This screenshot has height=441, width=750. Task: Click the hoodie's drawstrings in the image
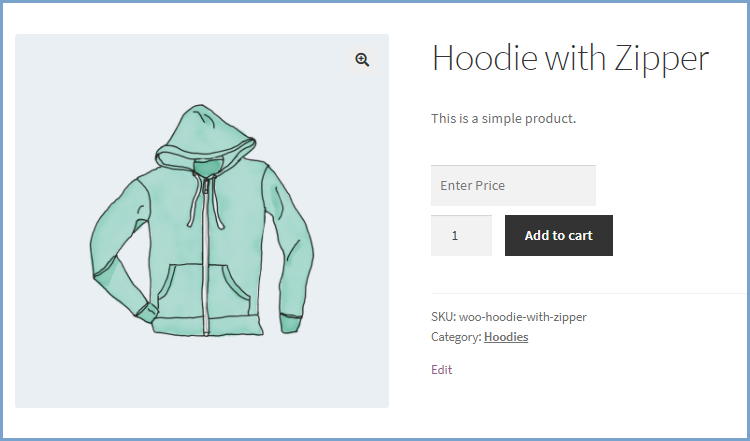pos(206,203)
